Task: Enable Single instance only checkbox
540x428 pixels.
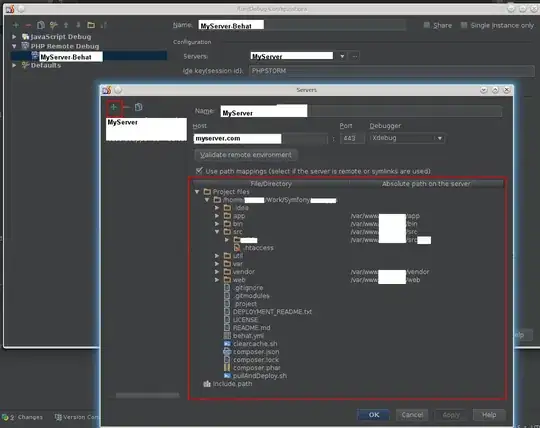Action: pyautogui.click(x=464, y=25)
